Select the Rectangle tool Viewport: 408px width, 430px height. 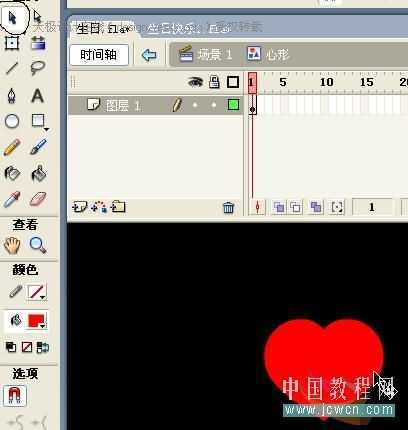38,121
